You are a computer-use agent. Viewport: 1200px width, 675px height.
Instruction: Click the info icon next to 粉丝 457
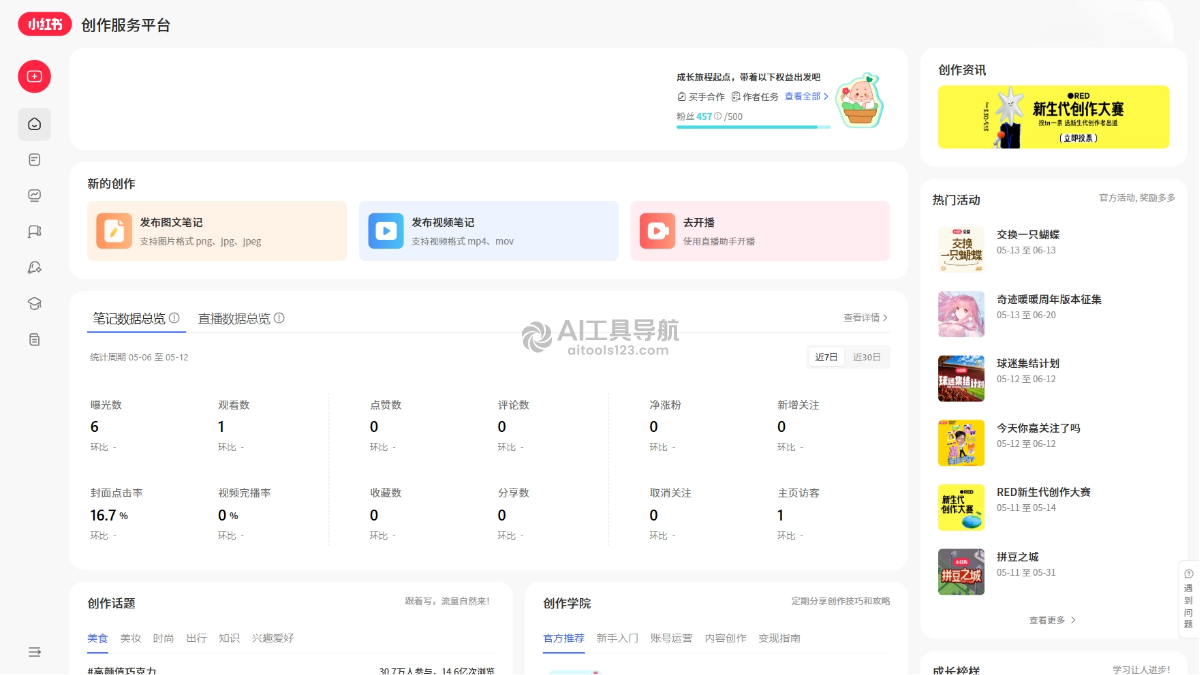[718, 116]
